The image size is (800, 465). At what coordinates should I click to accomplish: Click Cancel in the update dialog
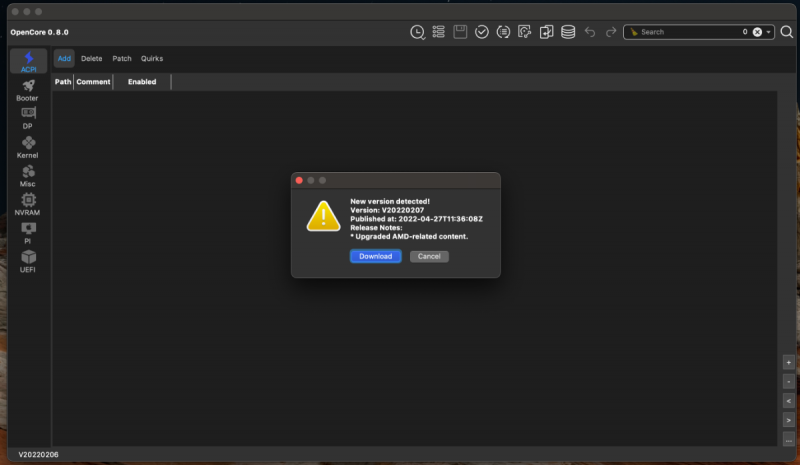point(429,256)
